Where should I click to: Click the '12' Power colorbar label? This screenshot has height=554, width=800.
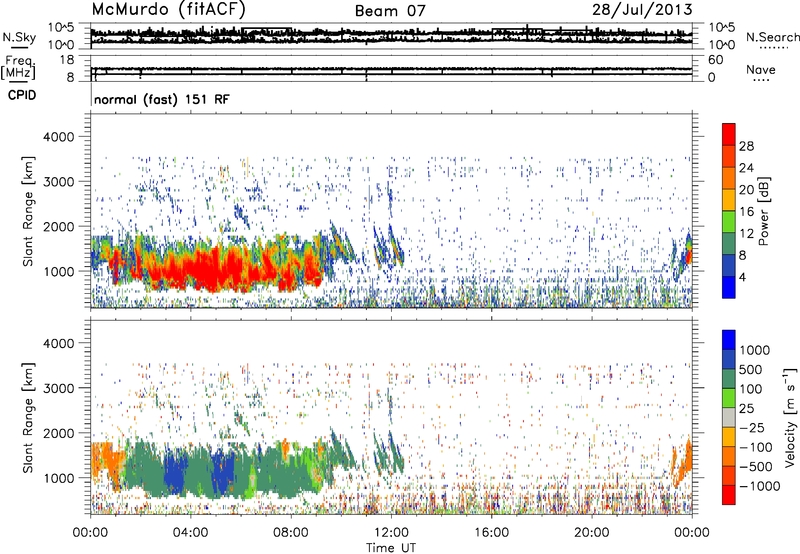pyautogui.click(x=746, y=234)
